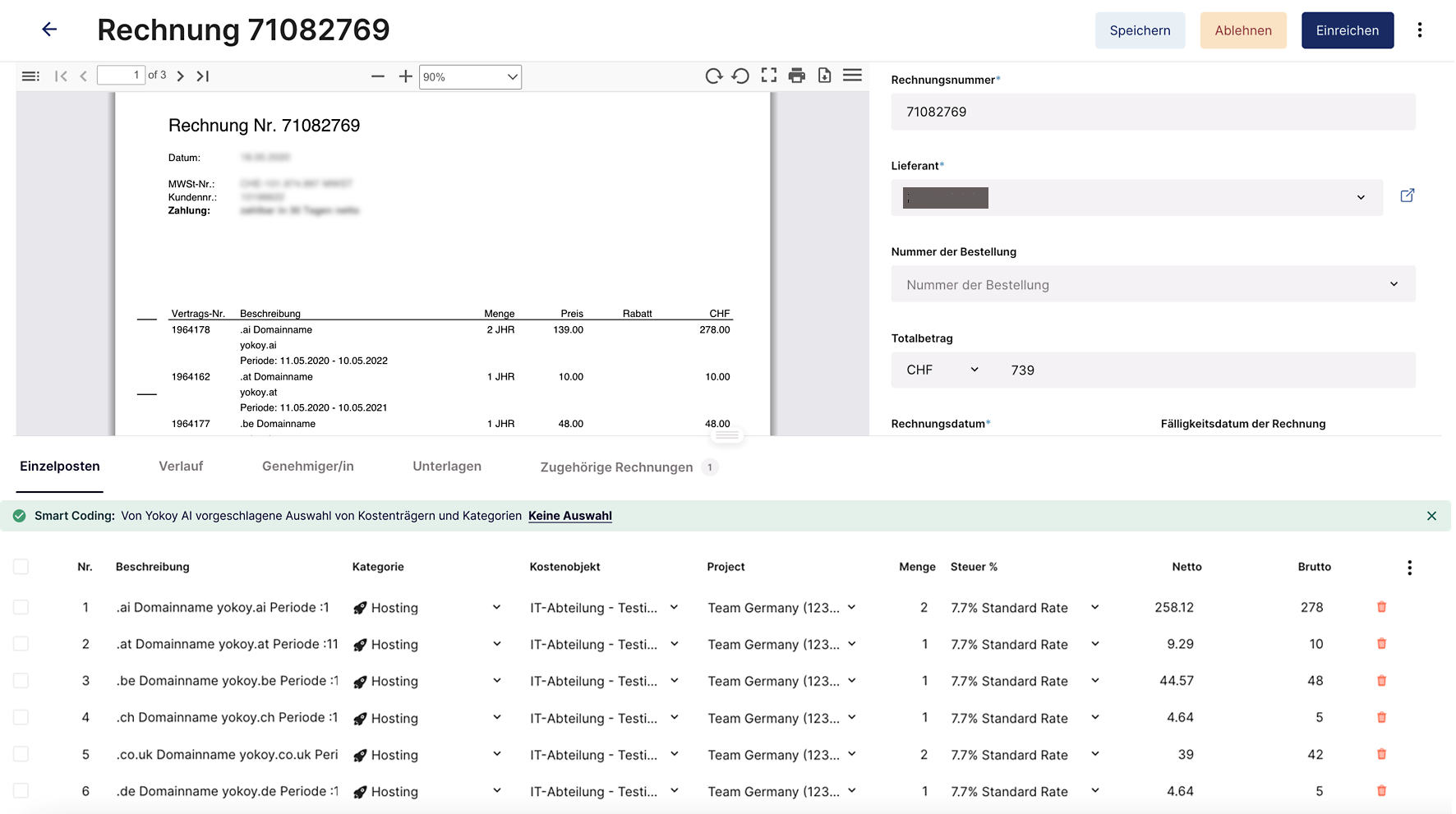Open the CHF currency selector
1456x814 pixels.
[x=942, y=370]
